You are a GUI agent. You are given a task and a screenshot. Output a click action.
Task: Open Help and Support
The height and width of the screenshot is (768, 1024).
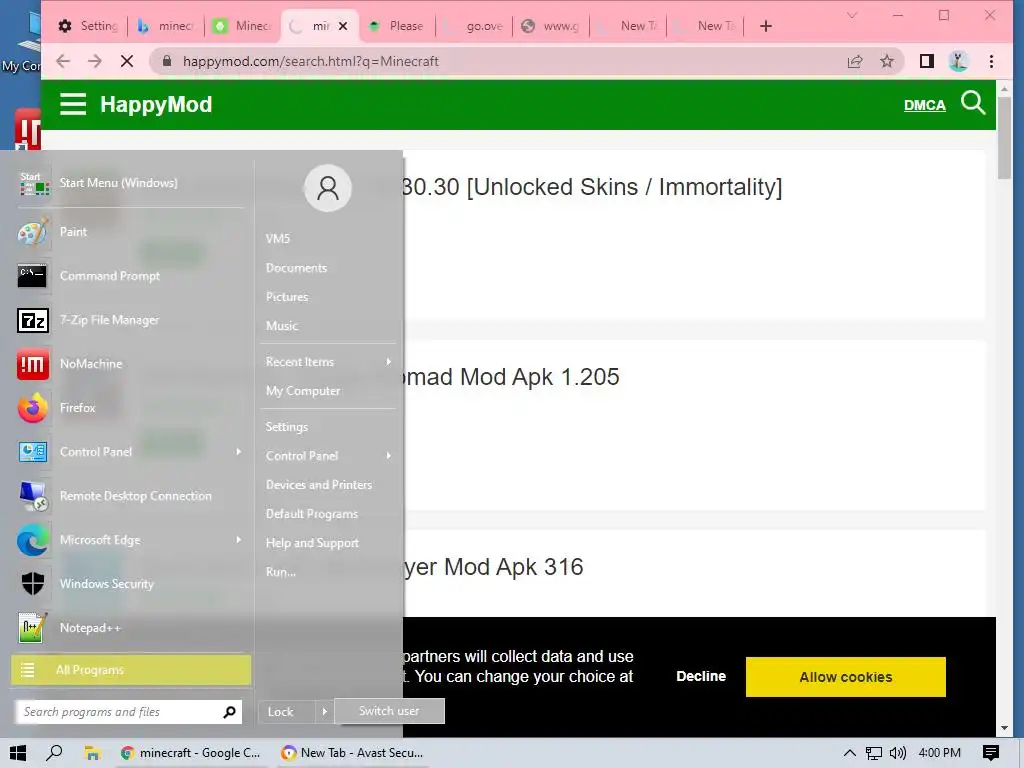point(312,543)
